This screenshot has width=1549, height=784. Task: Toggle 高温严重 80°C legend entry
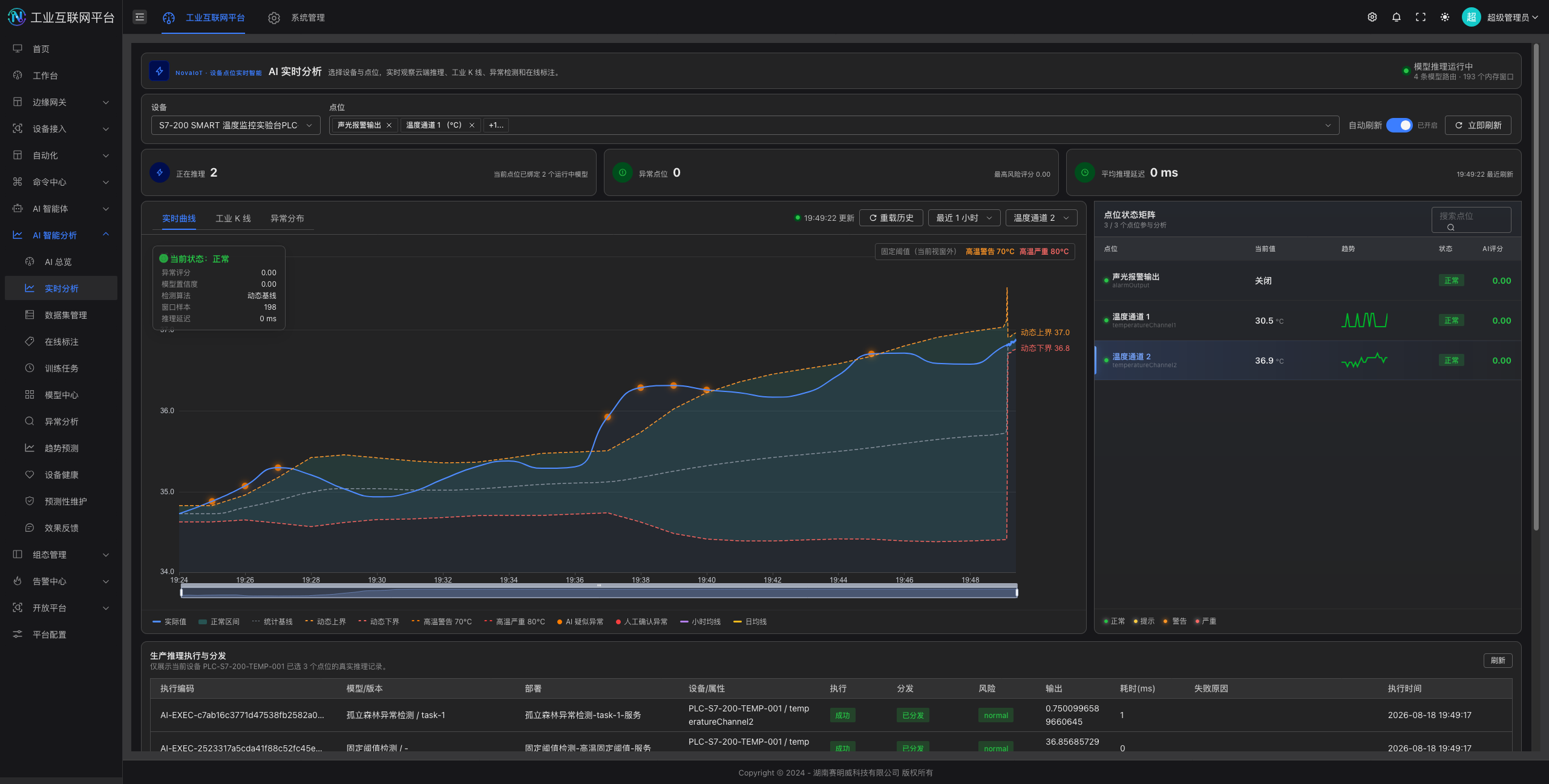(514, 621)
